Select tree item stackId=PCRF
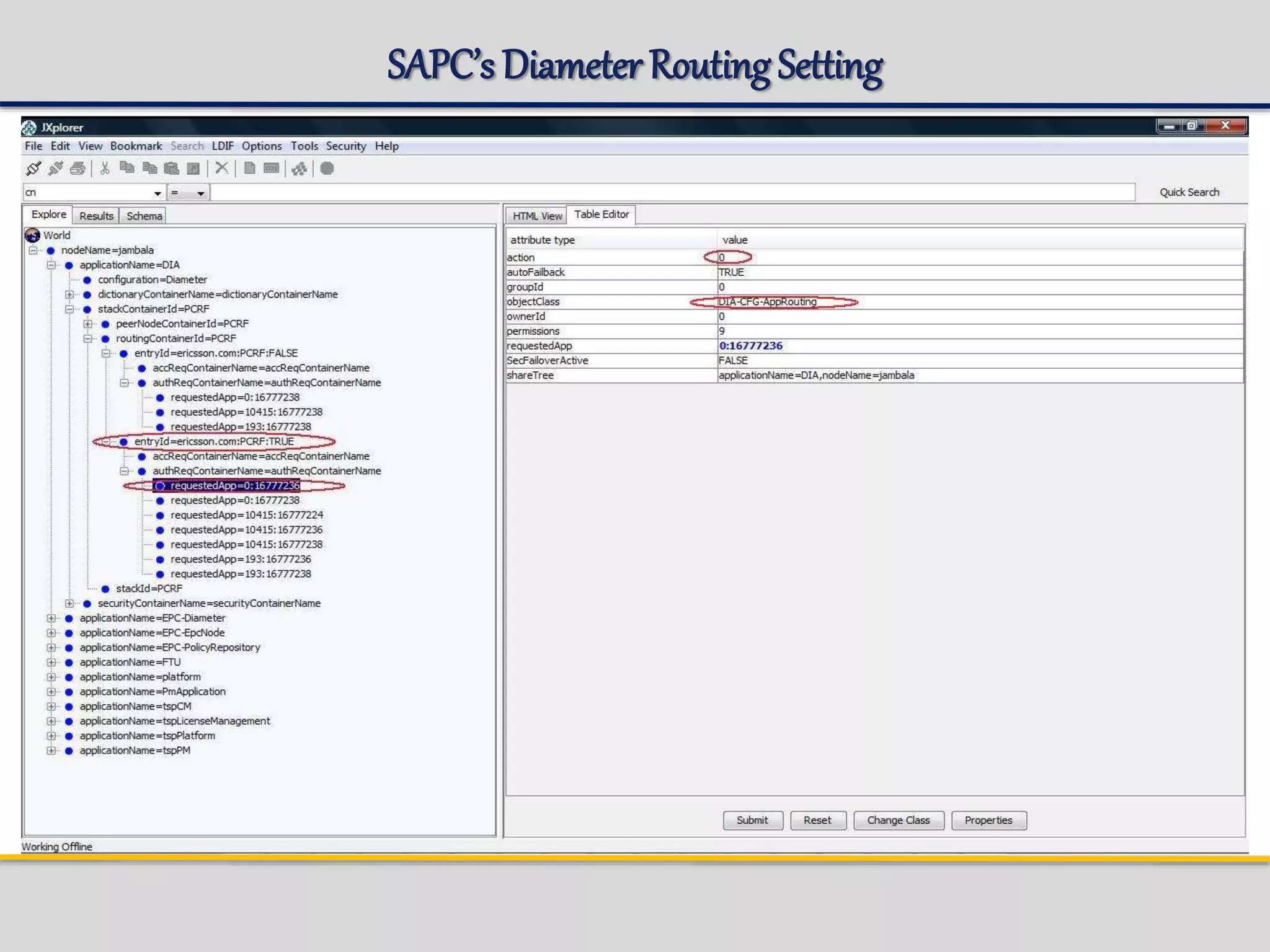1270x952 pixels. click(149, 589)
